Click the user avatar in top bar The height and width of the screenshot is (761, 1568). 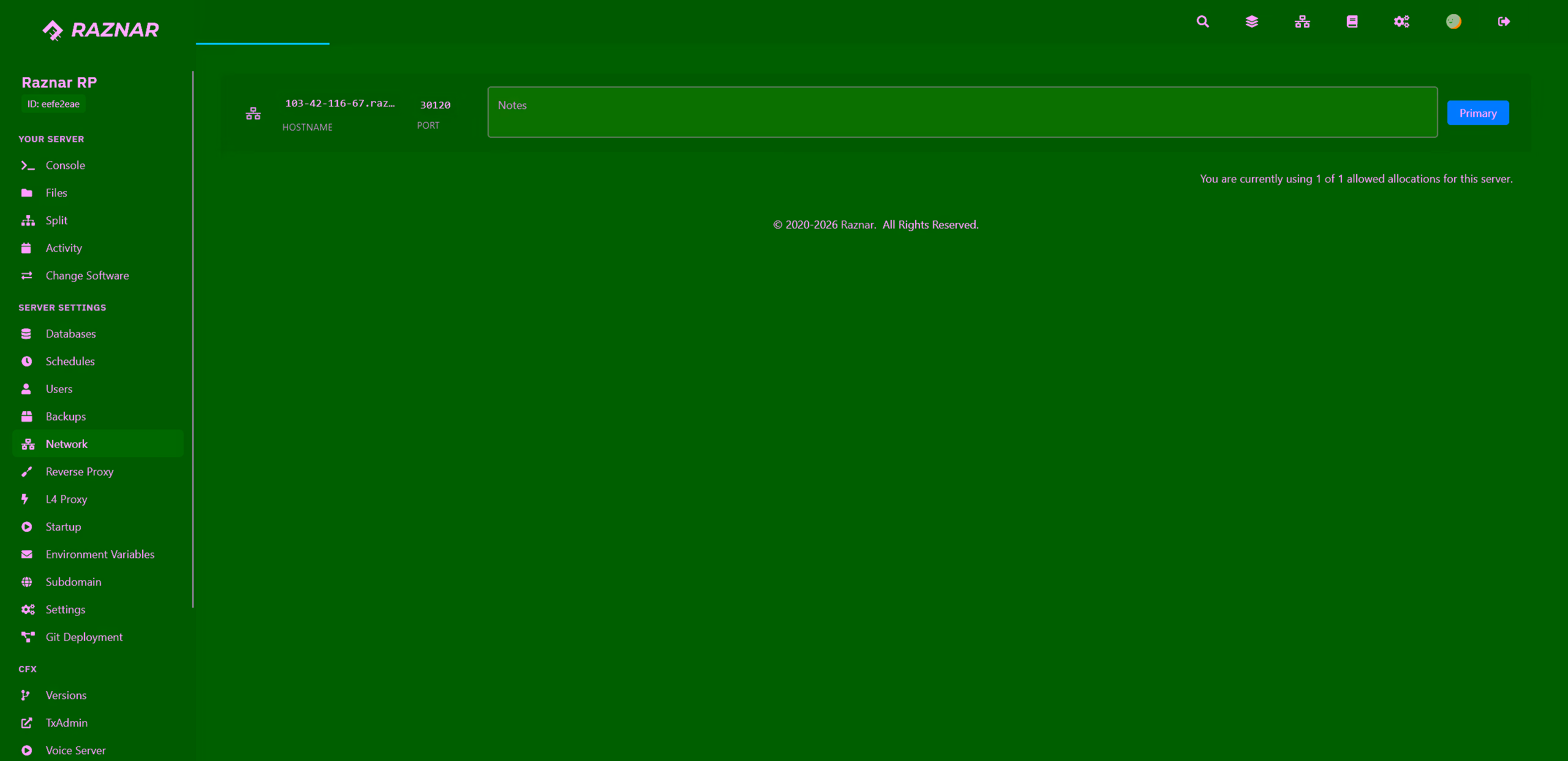[x=1453, y=21]
